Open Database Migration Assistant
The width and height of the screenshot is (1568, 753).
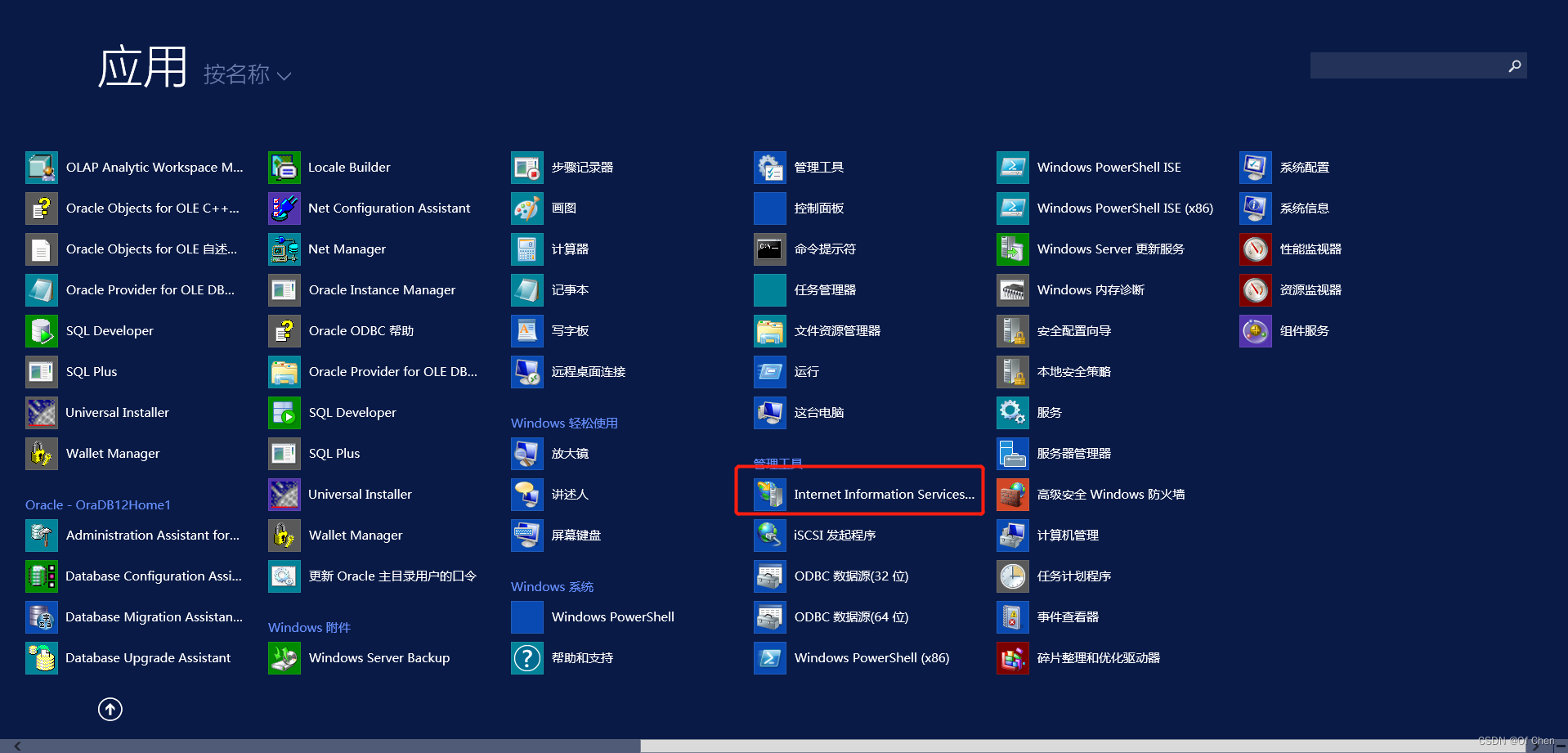(x=134, y=617)
